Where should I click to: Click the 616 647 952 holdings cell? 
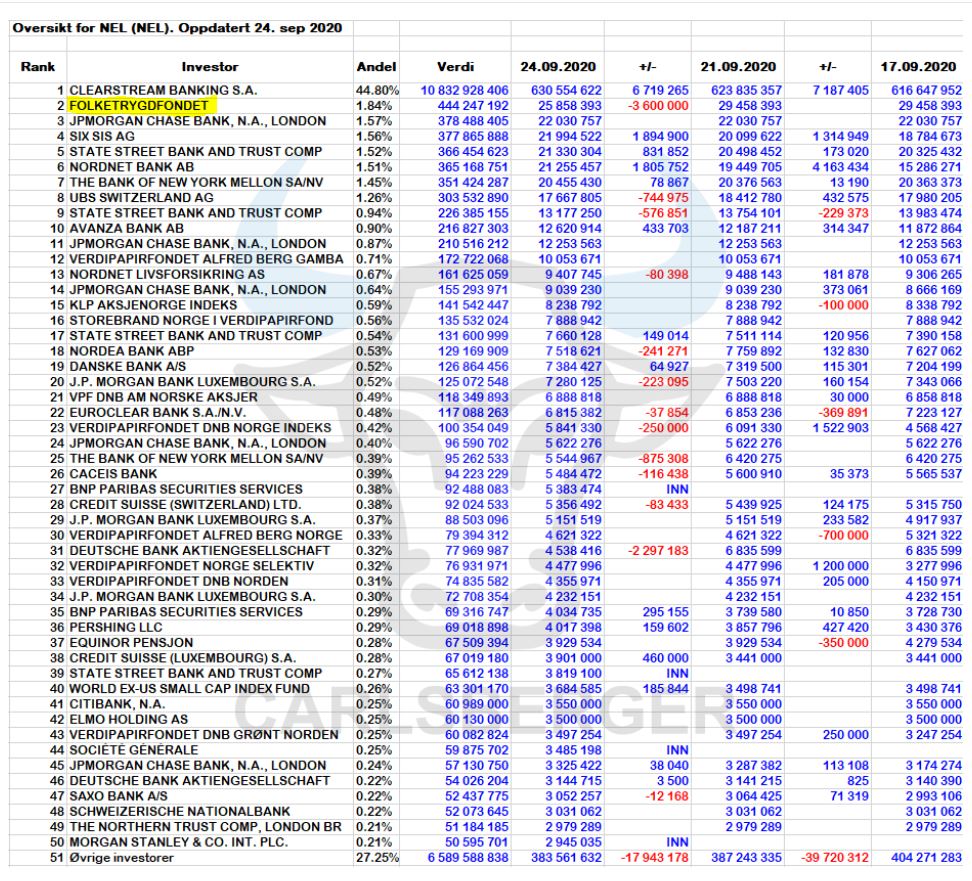pos(926,91)
